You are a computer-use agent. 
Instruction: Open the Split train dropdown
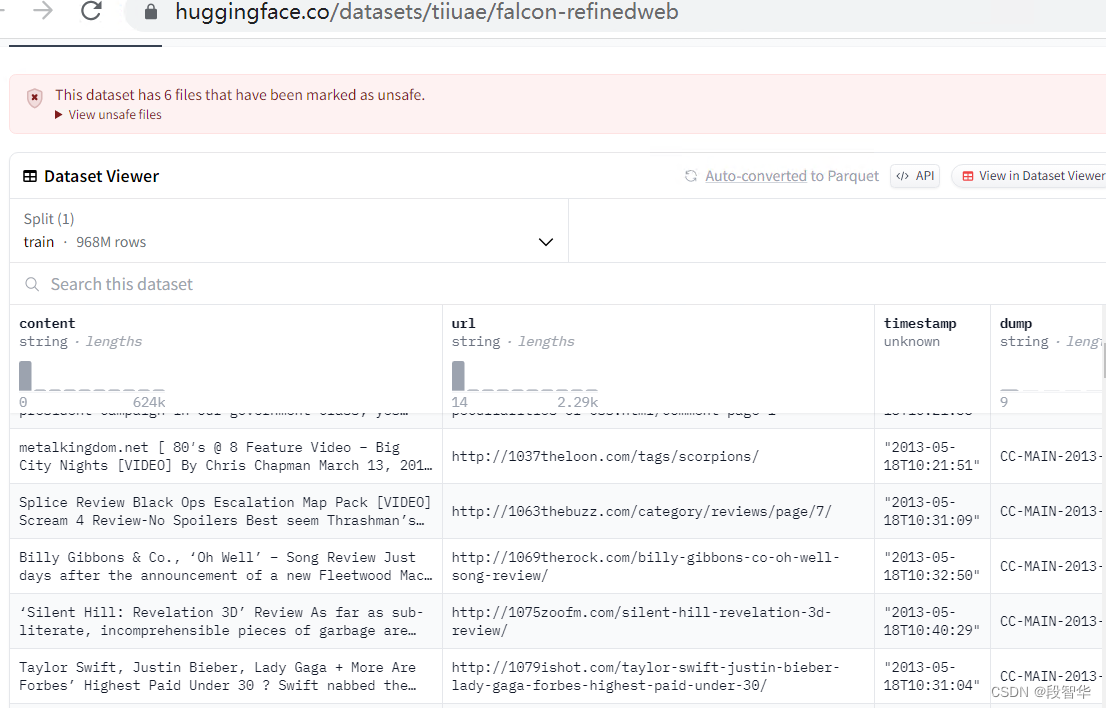coord(289,231)
